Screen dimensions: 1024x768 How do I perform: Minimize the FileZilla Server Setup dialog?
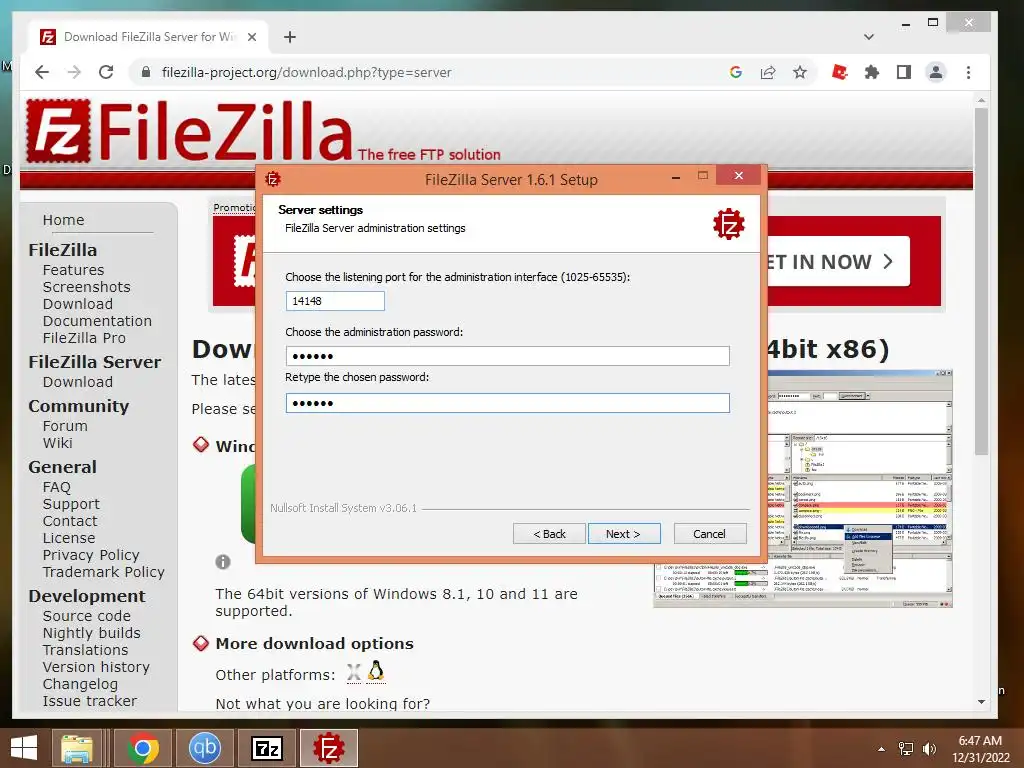click(676, 176)
